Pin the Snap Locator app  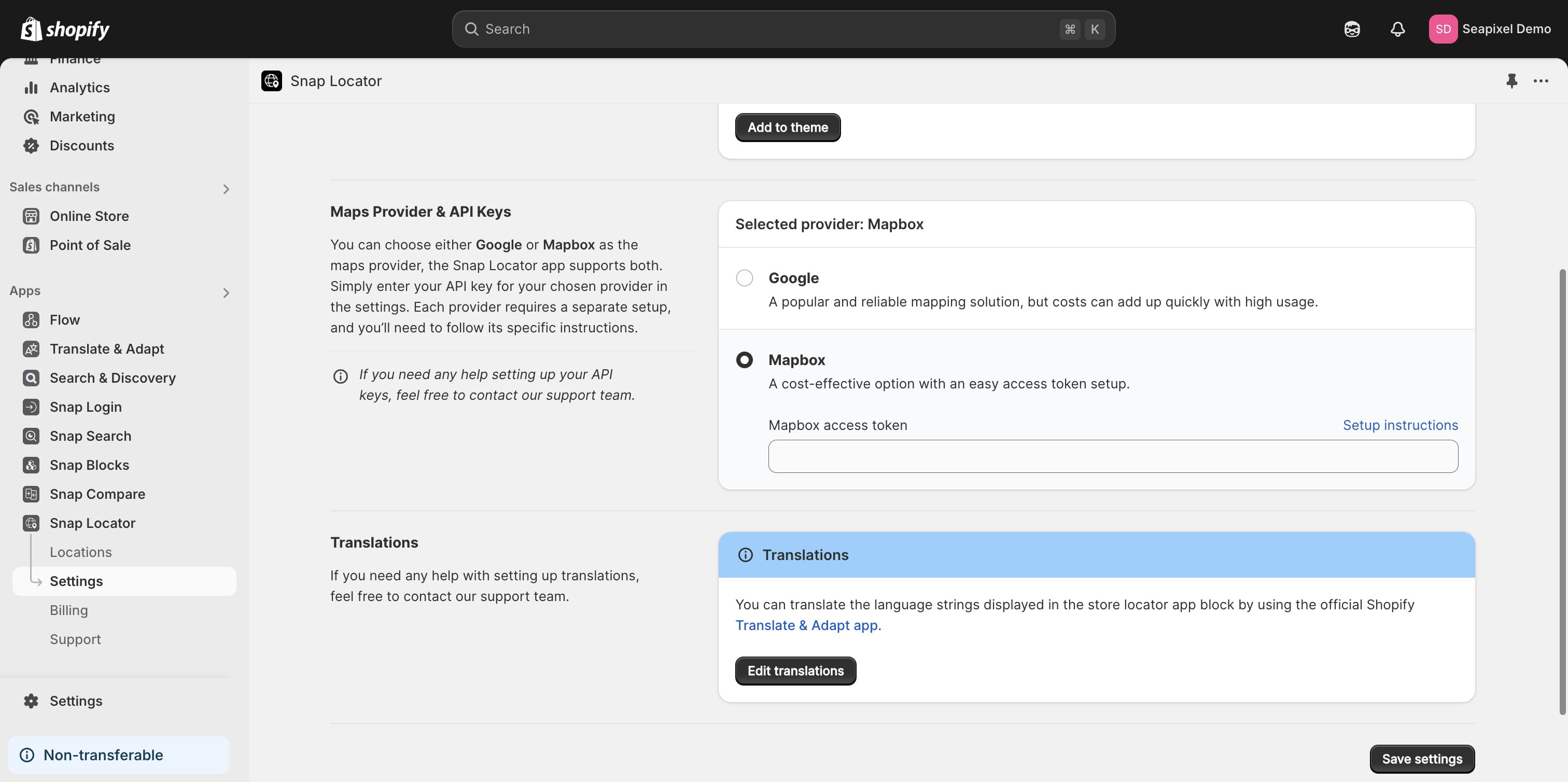click(1511, 80)
